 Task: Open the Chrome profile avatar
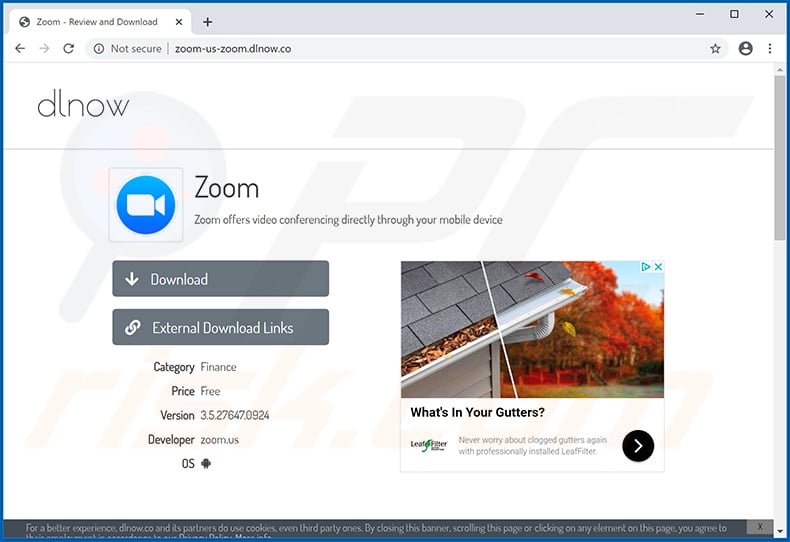(746, 48)
